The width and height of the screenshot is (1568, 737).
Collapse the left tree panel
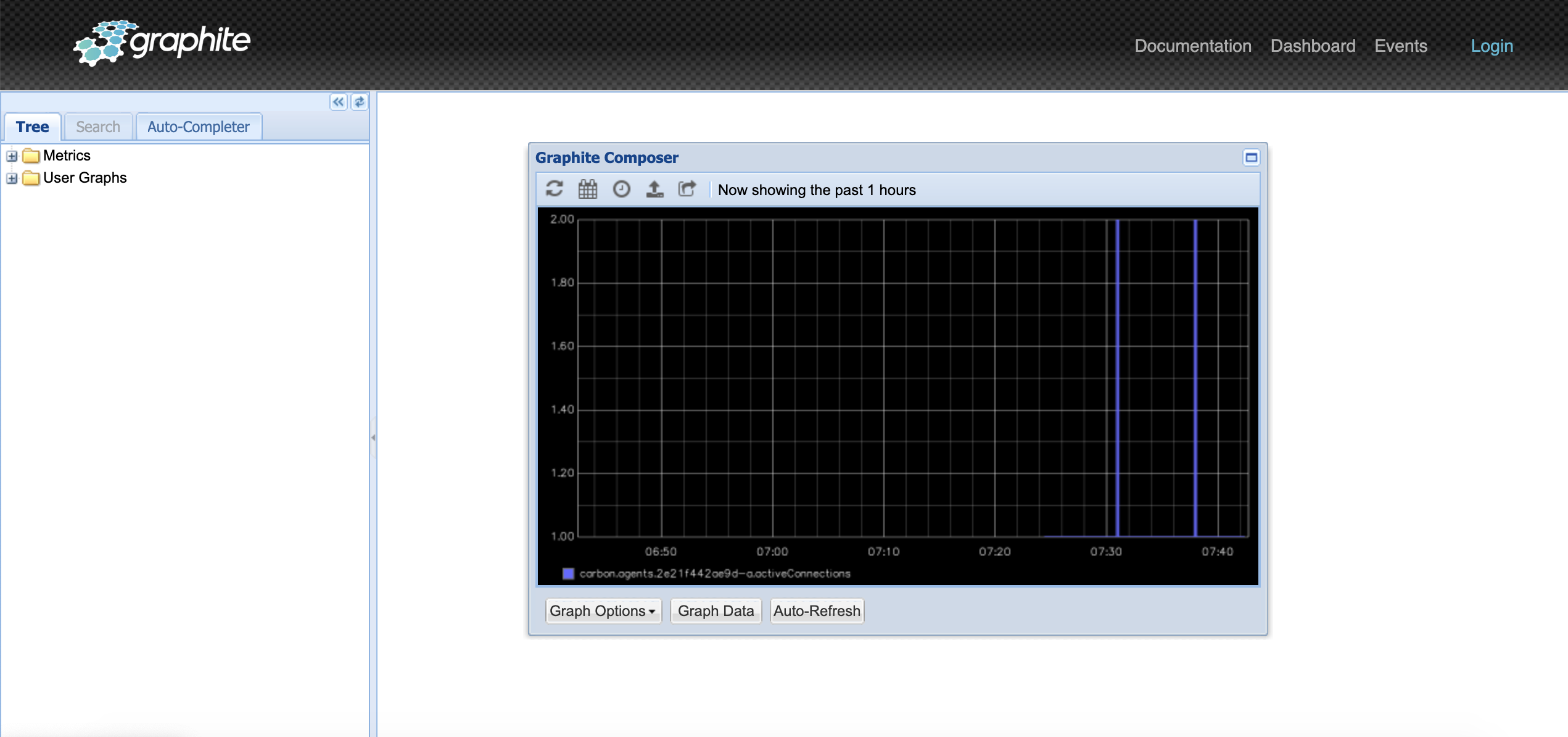[339, 102]
